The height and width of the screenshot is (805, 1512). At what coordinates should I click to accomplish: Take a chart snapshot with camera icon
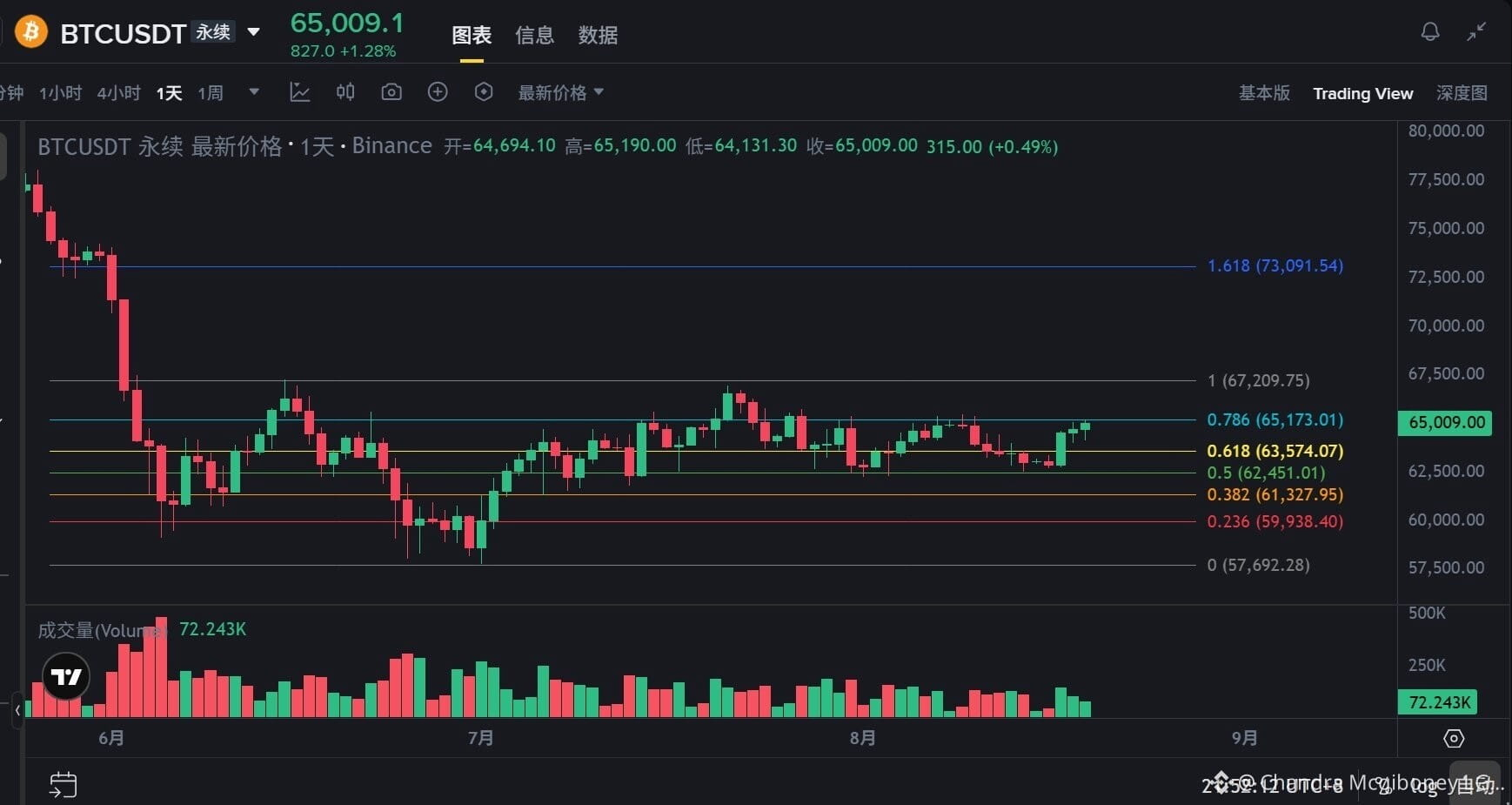[x=391, y=91]
